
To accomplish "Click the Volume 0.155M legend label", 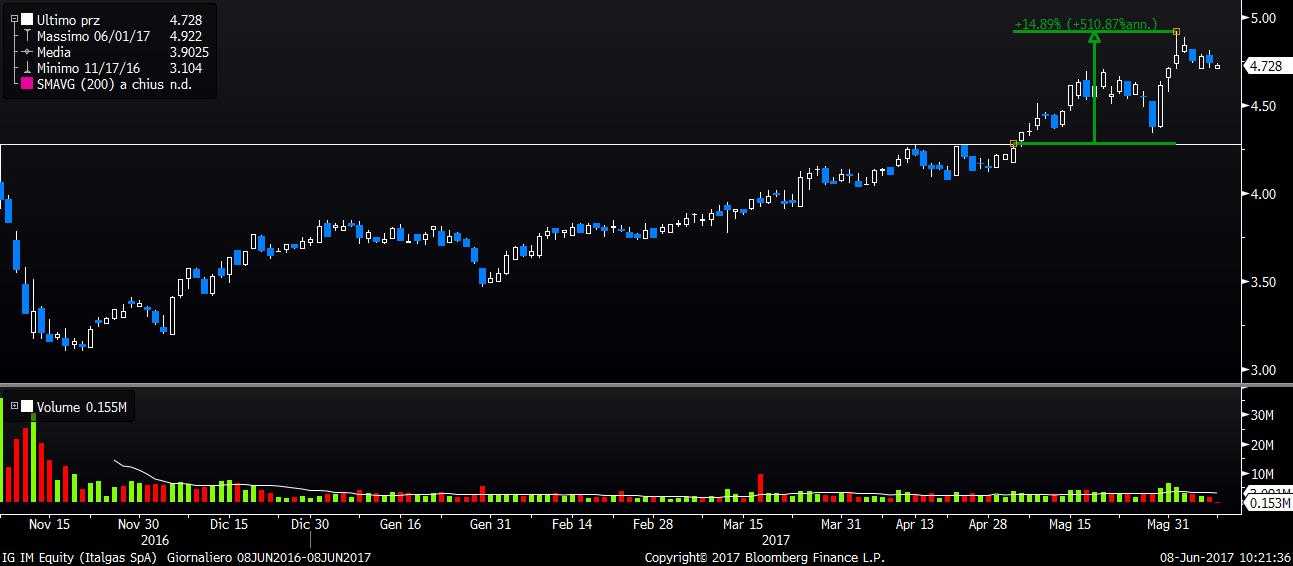I will pos(81,406).
